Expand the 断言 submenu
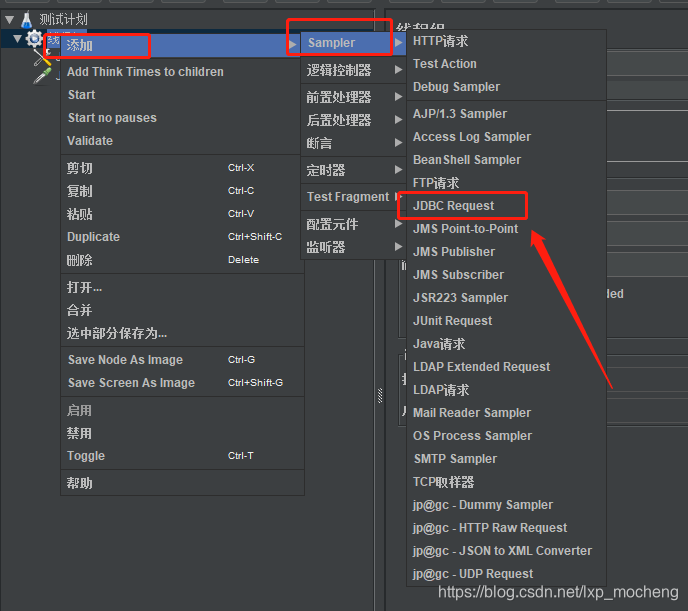688x611 pixels. click(x=353, y=143)
